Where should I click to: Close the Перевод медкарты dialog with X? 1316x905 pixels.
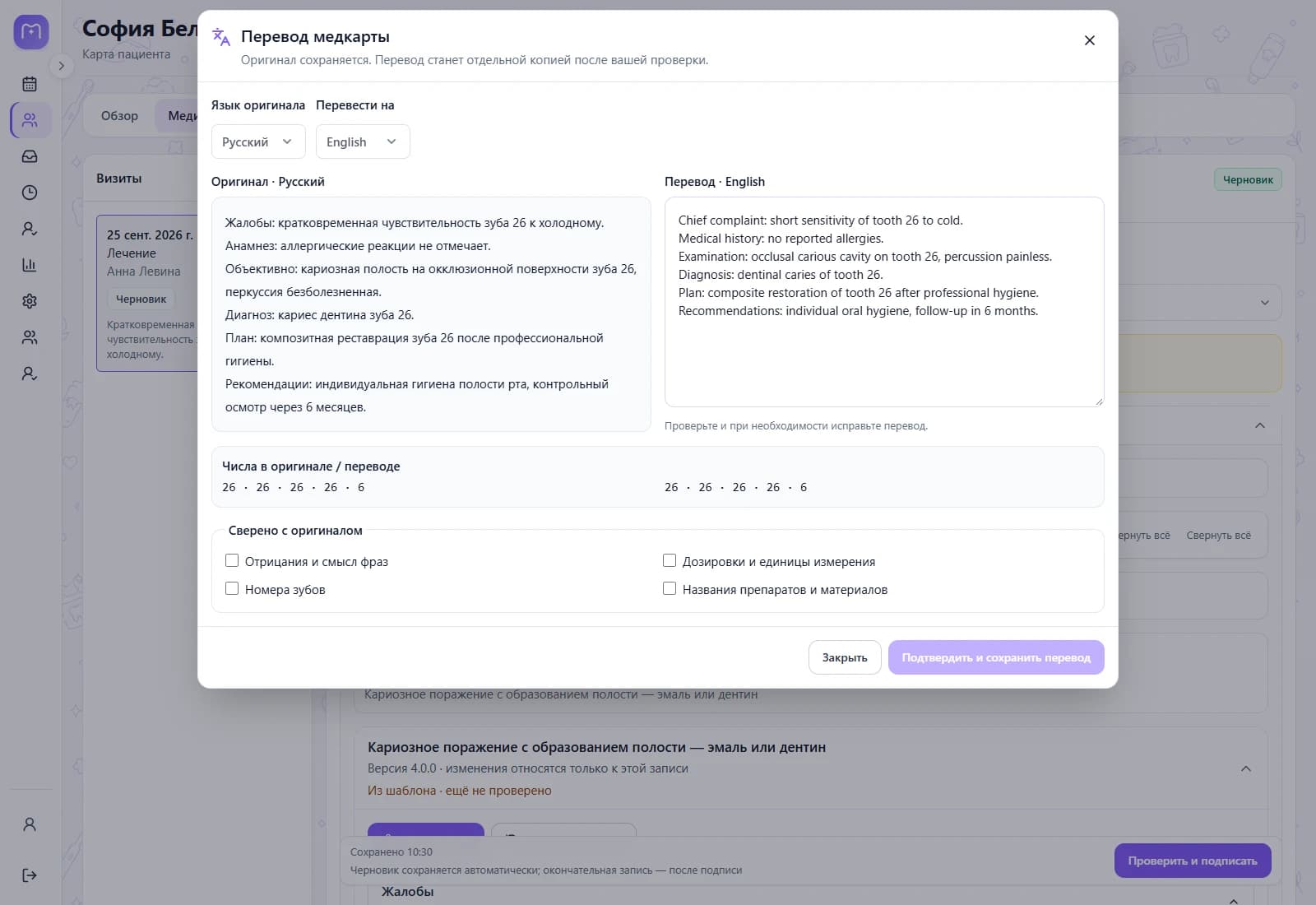[1090, 40]
